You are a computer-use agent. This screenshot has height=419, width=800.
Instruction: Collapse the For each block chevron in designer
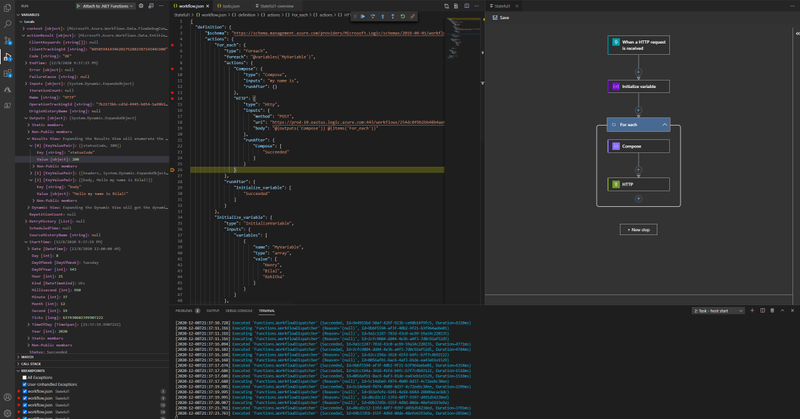(665, 125)
